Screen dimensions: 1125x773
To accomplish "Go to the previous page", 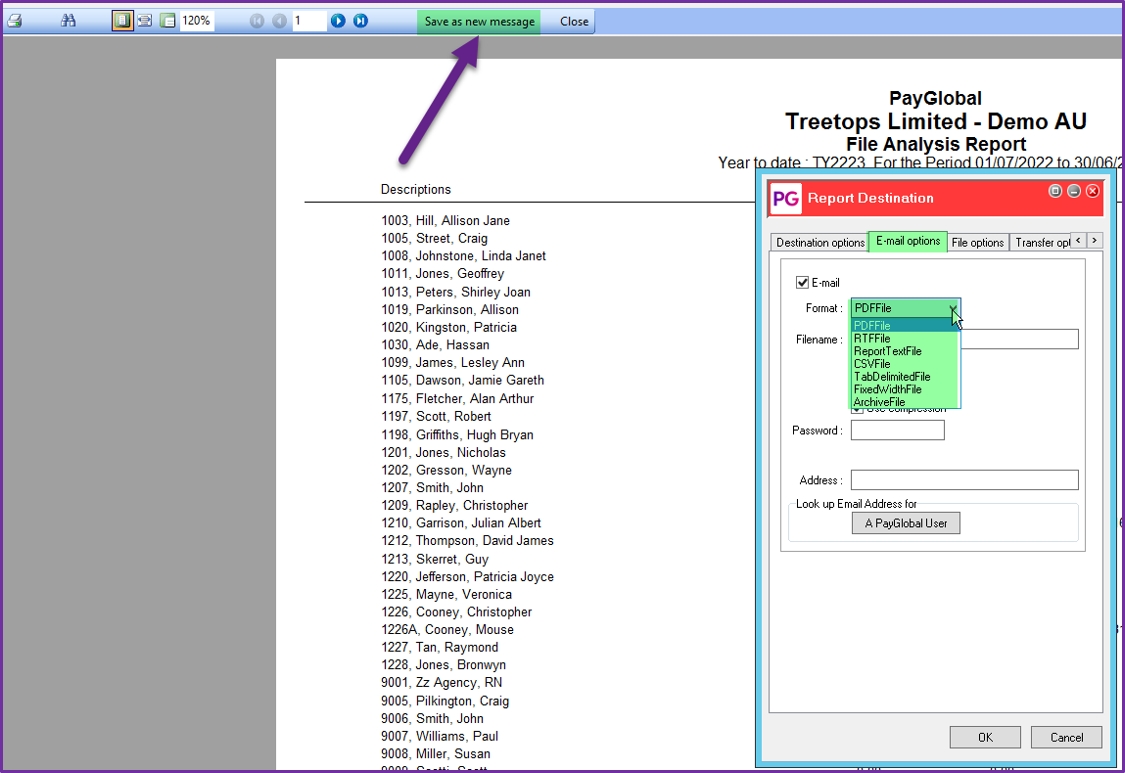I will tap(279, 21).
